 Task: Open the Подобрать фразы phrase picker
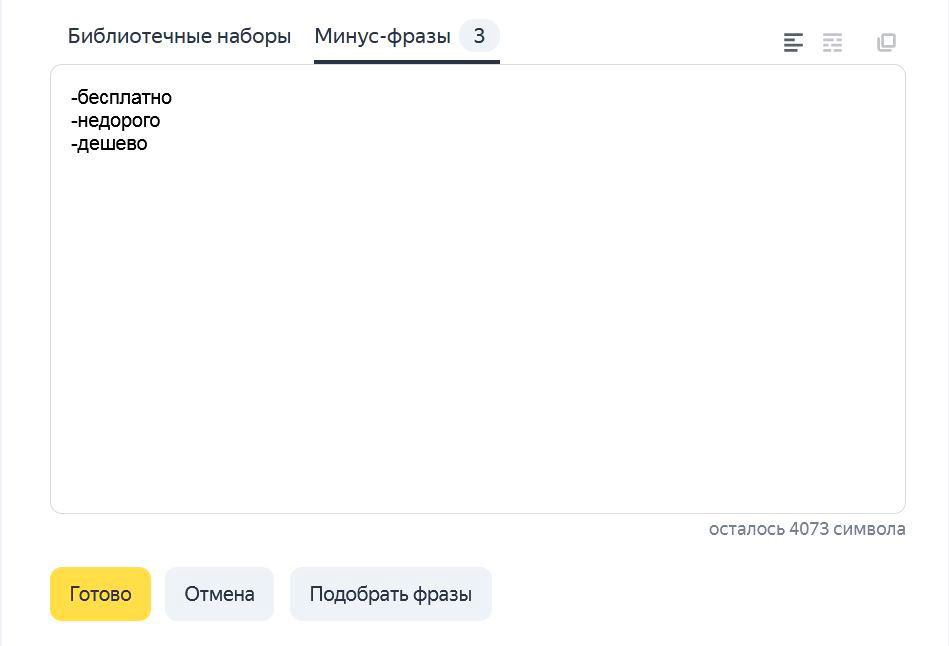390,593
